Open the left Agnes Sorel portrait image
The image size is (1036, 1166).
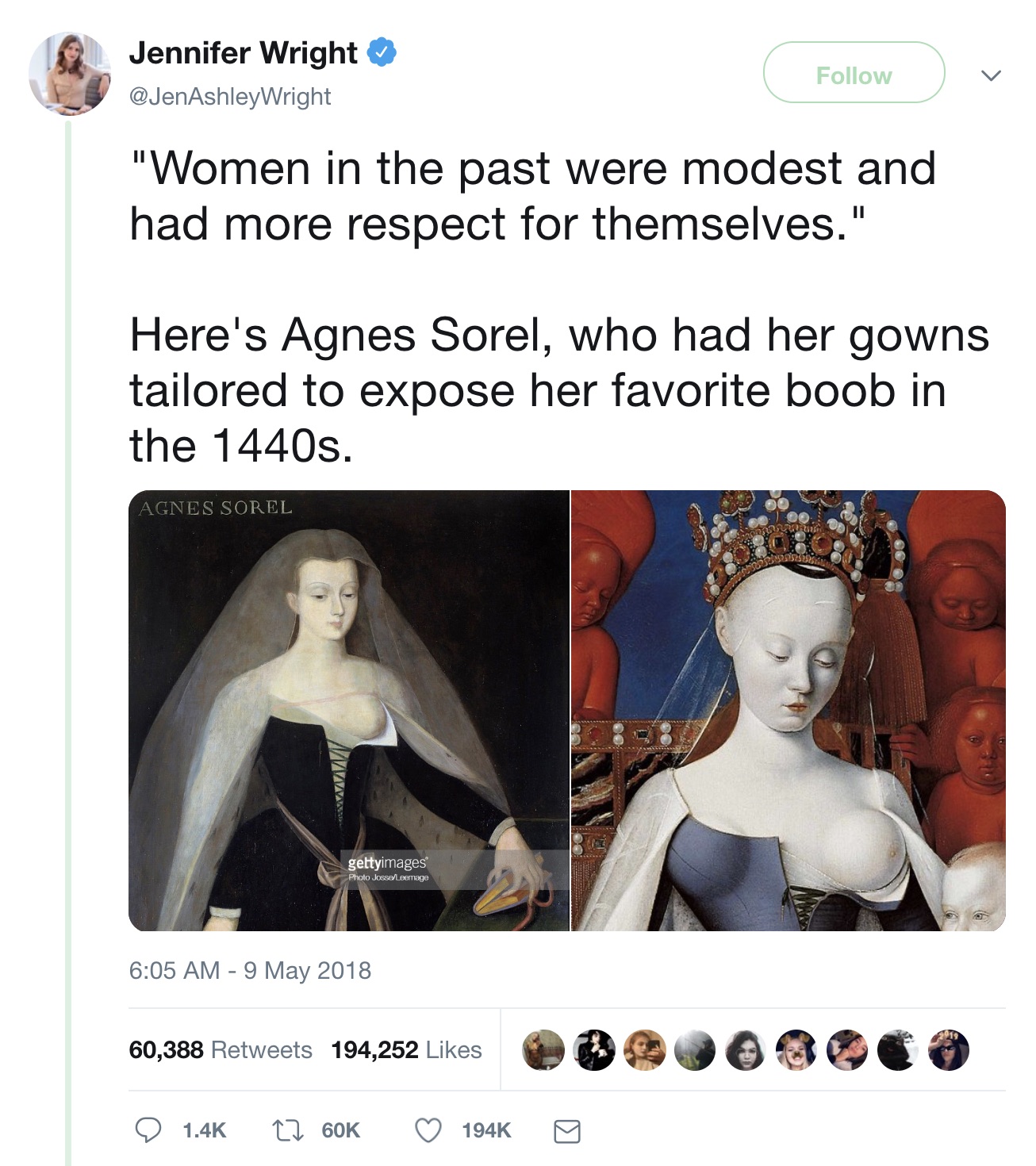[349, 710]
